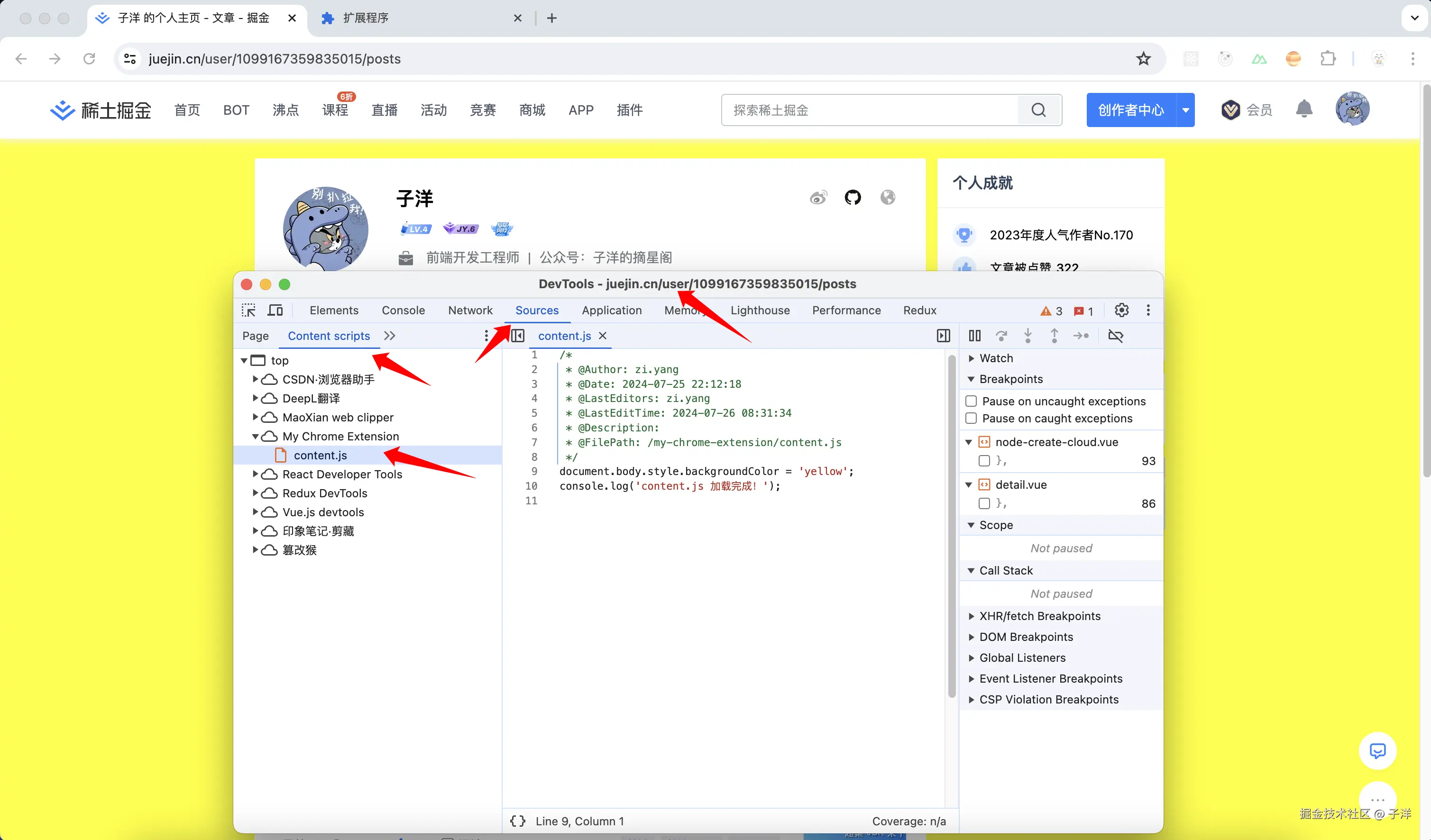Screen dimensions: 1431x840
Task: Click deactivate breakpoints icon
Action: click(1115, 336)
